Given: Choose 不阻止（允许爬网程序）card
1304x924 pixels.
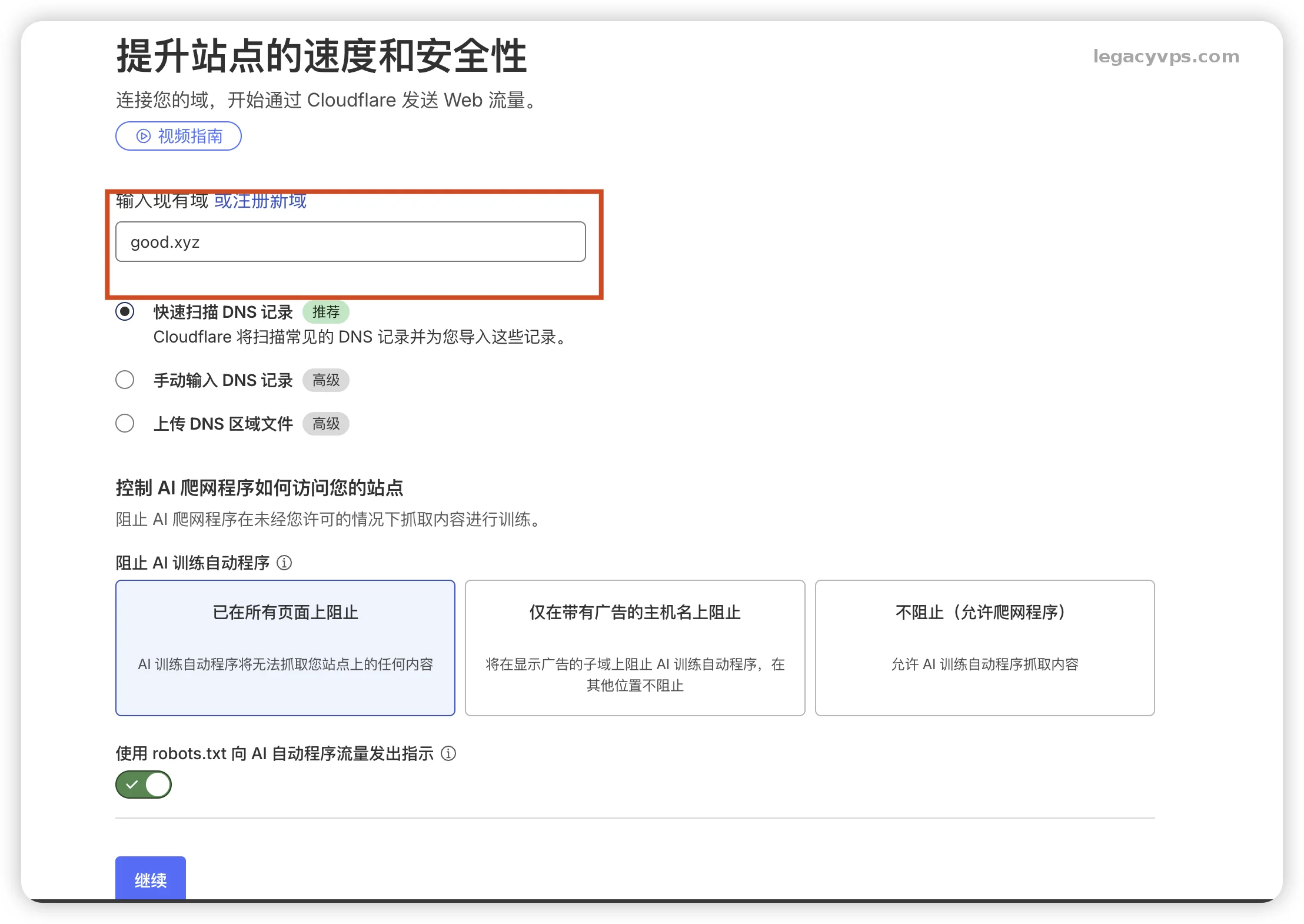Looking at the screenshot, I should pyautogui.click(x=984, y=647).
